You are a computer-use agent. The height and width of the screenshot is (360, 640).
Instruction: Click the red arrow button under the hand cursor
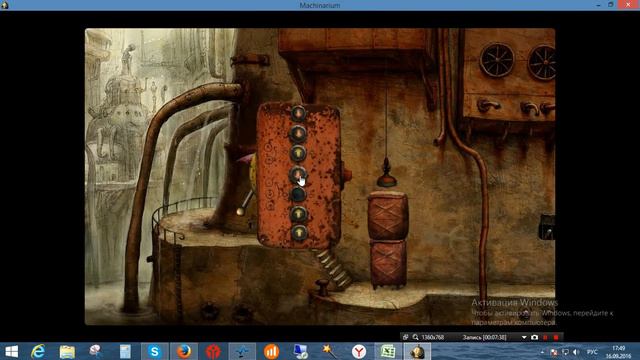point(298,174)
